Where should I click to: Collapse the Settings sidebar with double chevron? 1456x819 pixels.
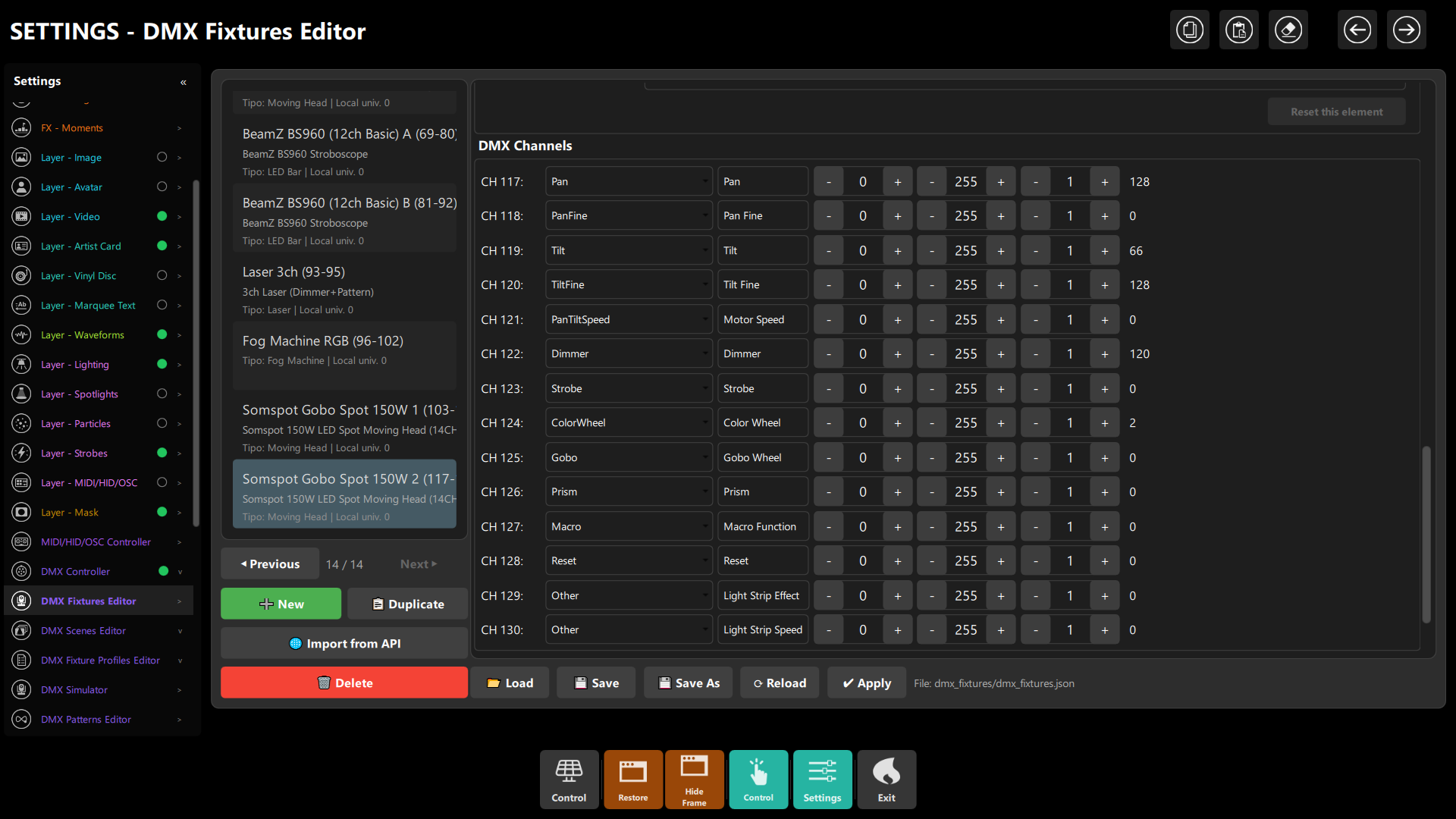(x=184, y=82)
